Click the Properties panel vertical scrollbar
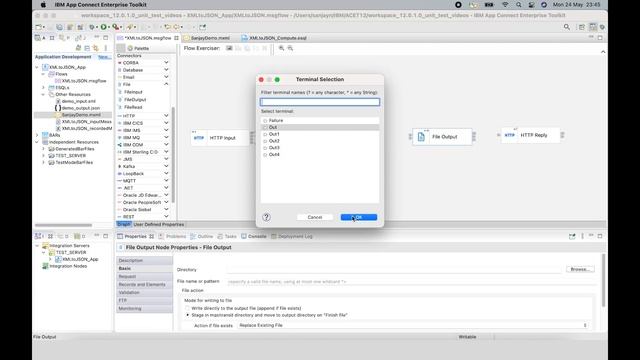640x360 pixels. [603, 280]
